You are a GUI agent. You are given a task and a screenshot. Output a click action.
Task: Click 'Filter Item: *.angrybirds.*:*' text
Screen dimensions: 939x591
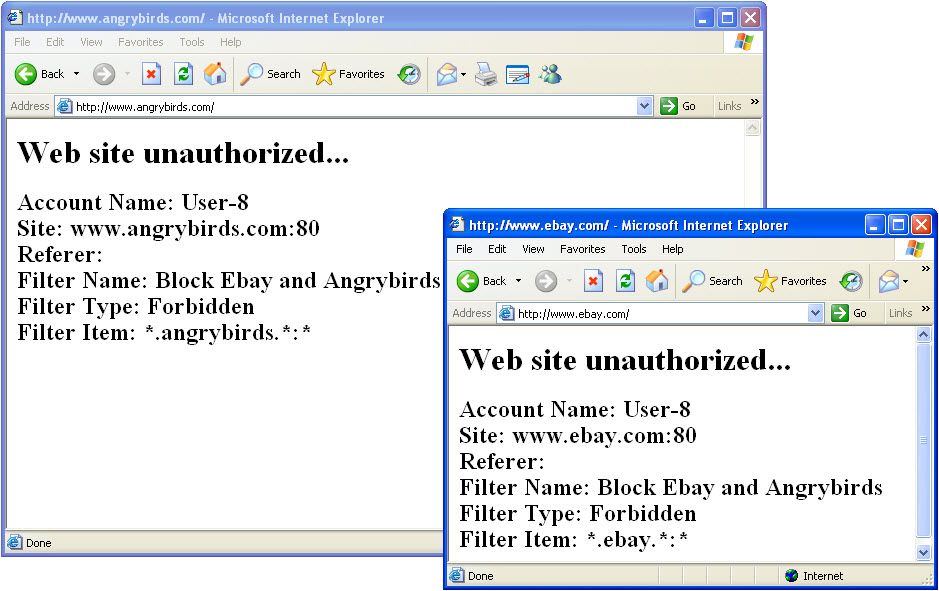pos(164,332)
